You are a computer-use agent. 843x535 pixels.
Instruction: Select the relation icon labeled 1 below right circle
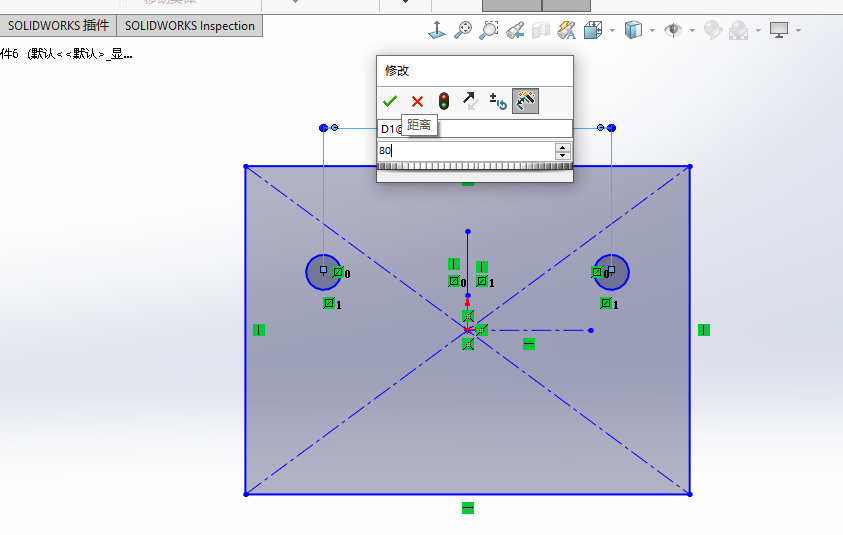pyautogui.click(x=606, y=303)
